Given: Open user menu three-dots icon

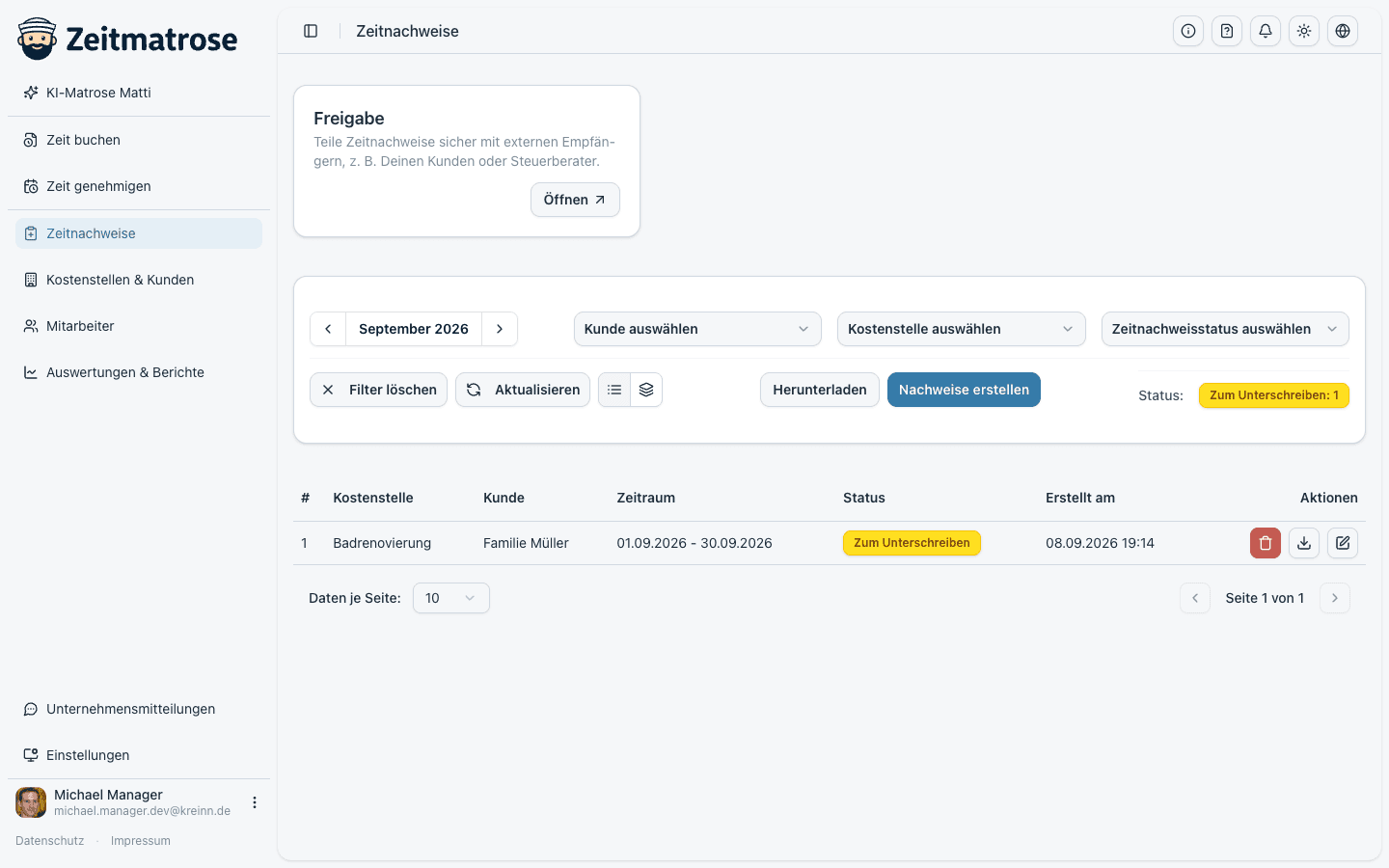Looking at the screenshot, I should [255, 802].
